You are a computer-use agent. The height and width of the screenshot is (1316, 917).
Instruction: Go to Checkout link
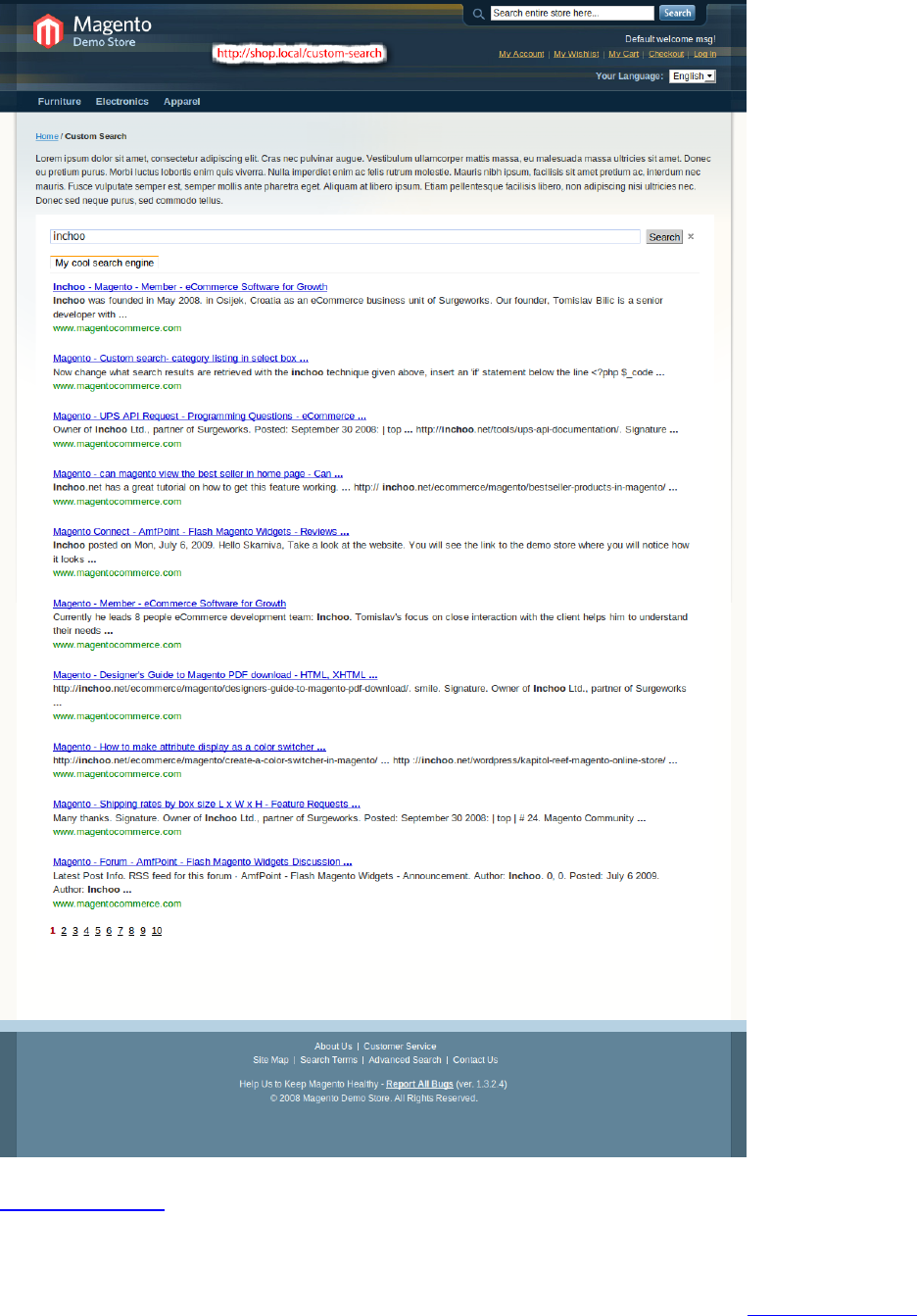click(666, 54)
